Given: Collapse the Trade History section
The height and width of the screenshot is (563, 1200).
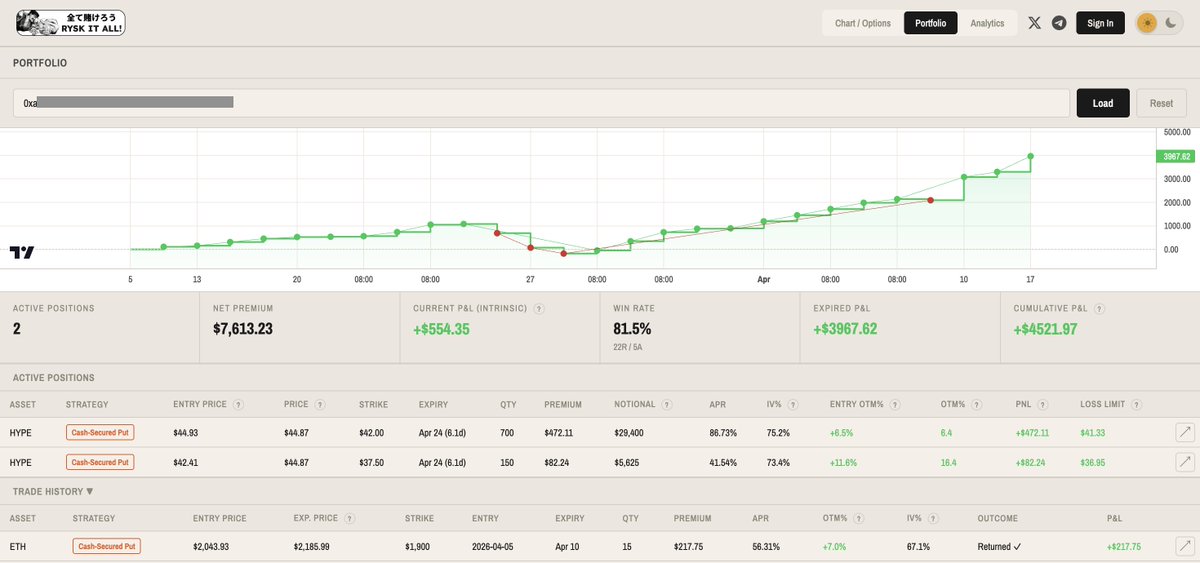Looking at the screenshot, I should tap(53, 491).
